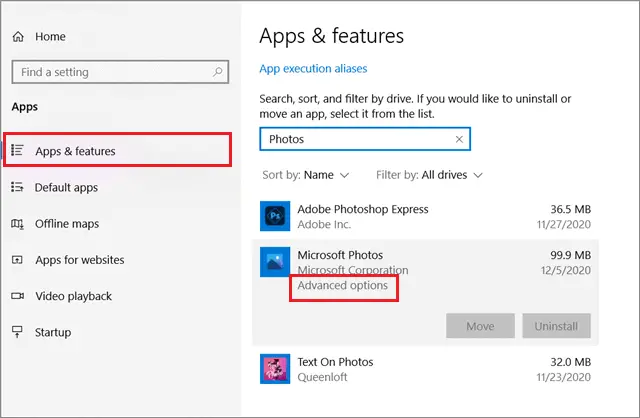This screenshot has width=640, height=418.
Task: Click the Startup icon in sidebar
Action: (x=17, y=332)
